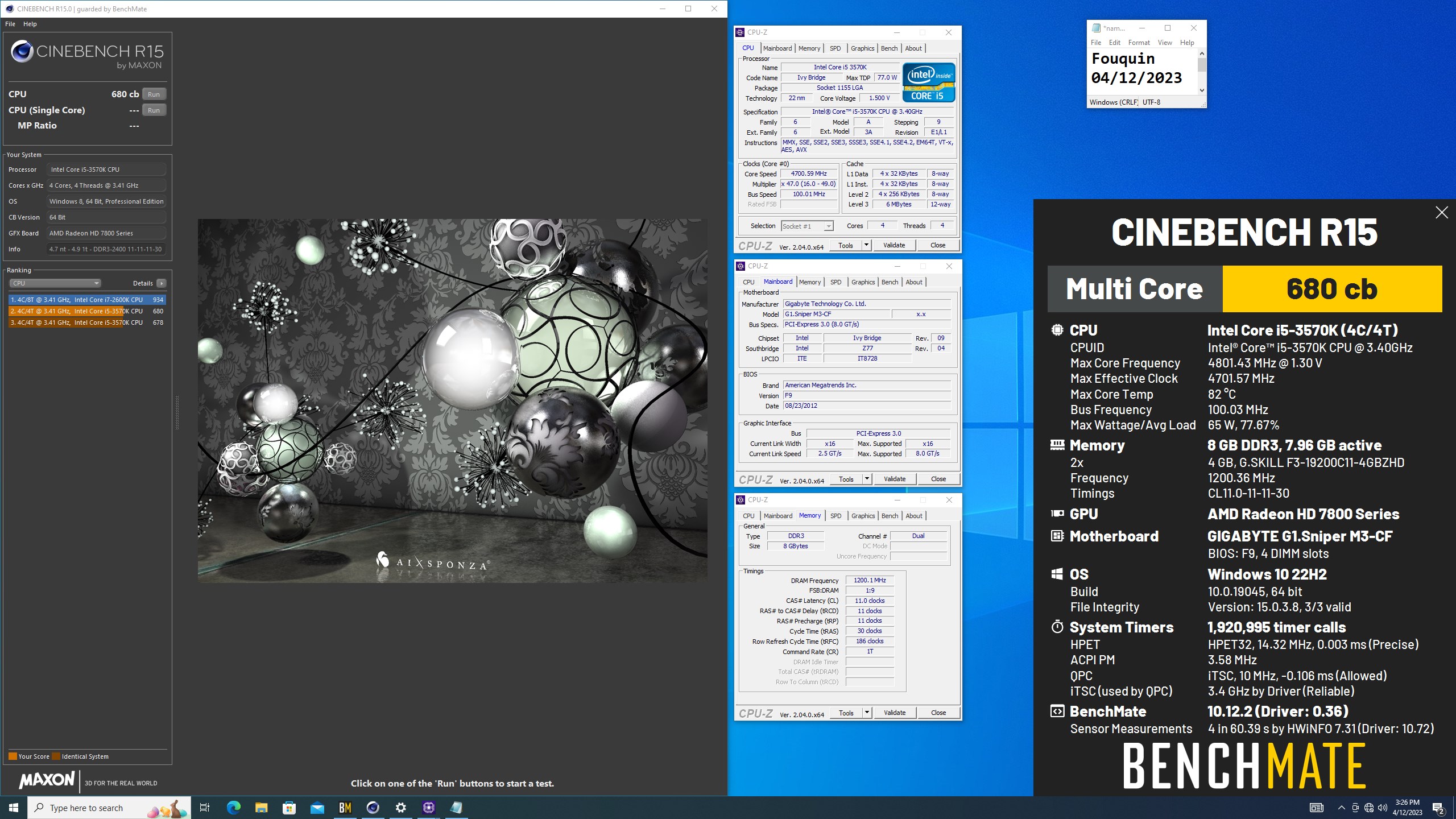Screen dimensions: 1456x819
Task: Click the ranking Details arrow button
Action: point(162,283)
